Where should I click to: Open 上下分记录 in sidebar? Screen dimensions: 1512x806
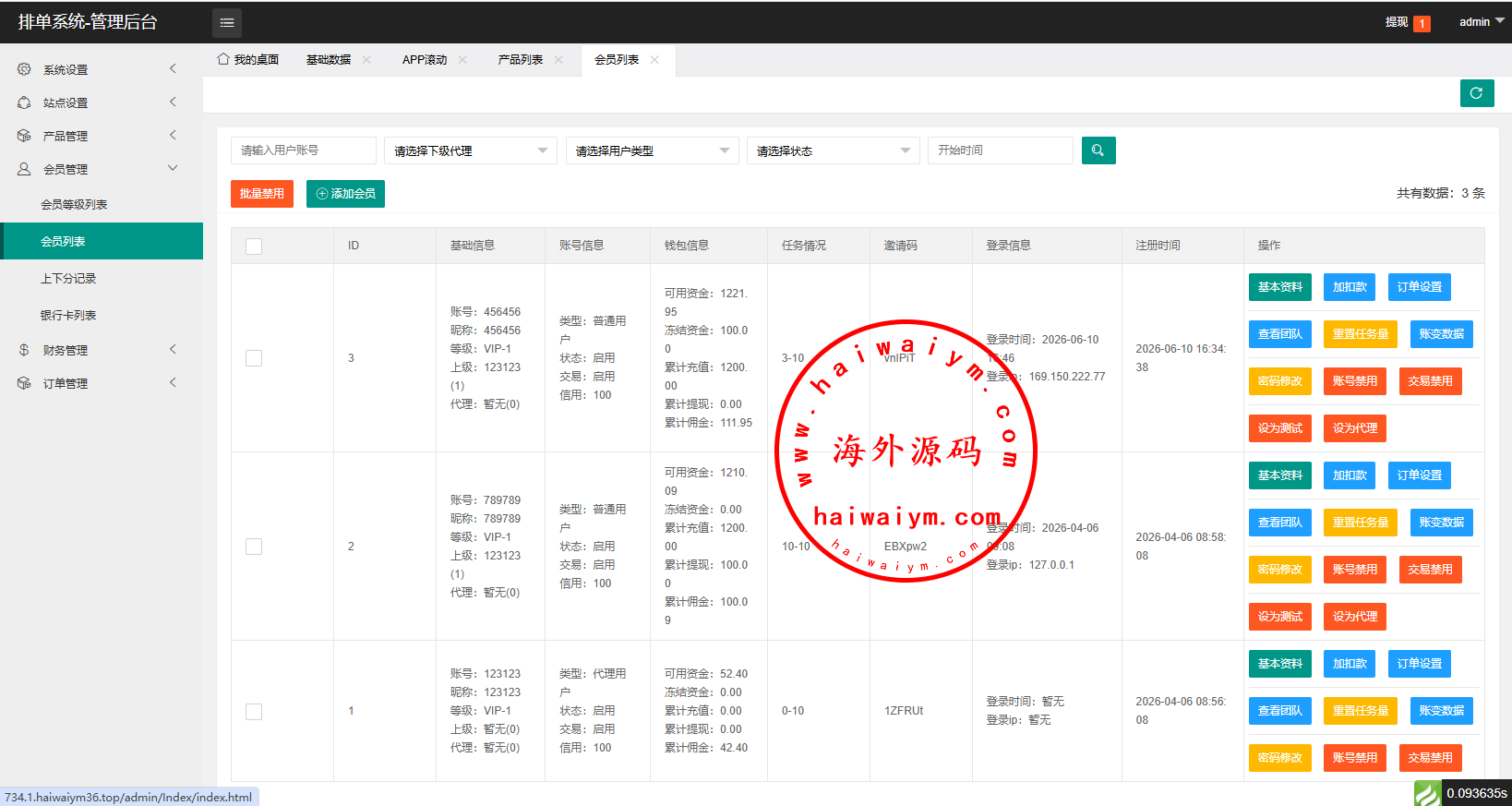click(x=102, y=278)
